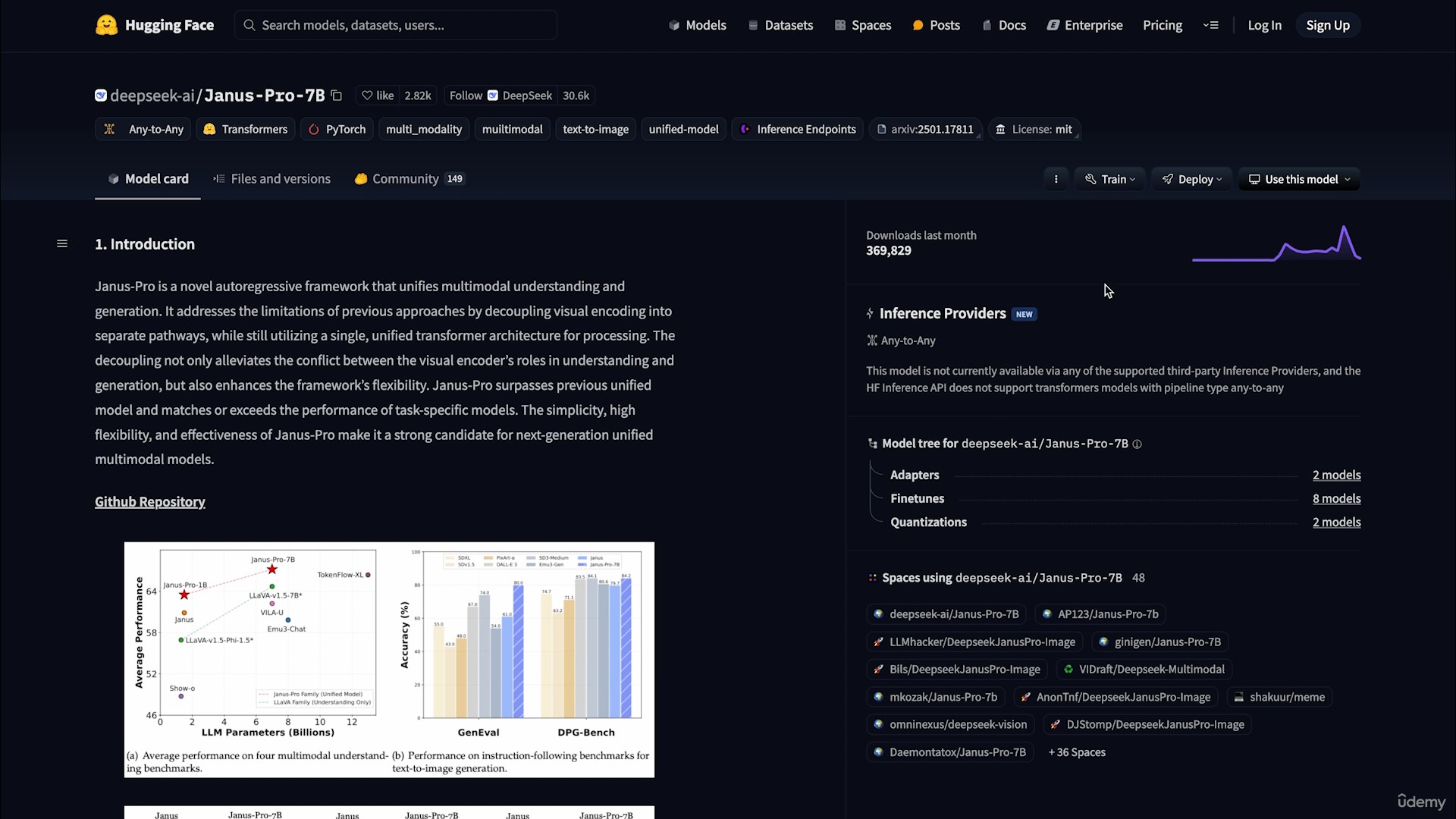Focus the search models input field

tap(396, 25)
